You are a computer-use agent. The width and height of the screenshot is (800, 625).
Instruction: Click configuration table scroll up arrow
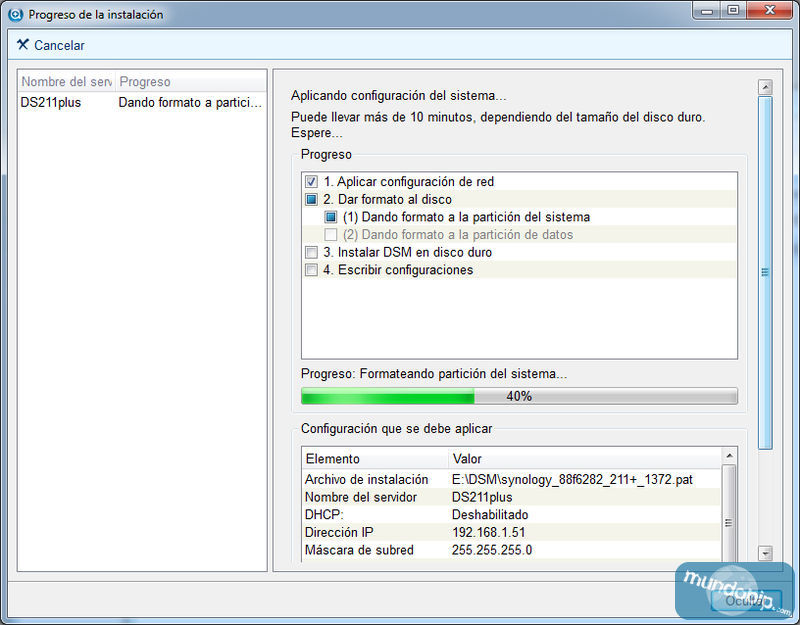tap(729, 456)
